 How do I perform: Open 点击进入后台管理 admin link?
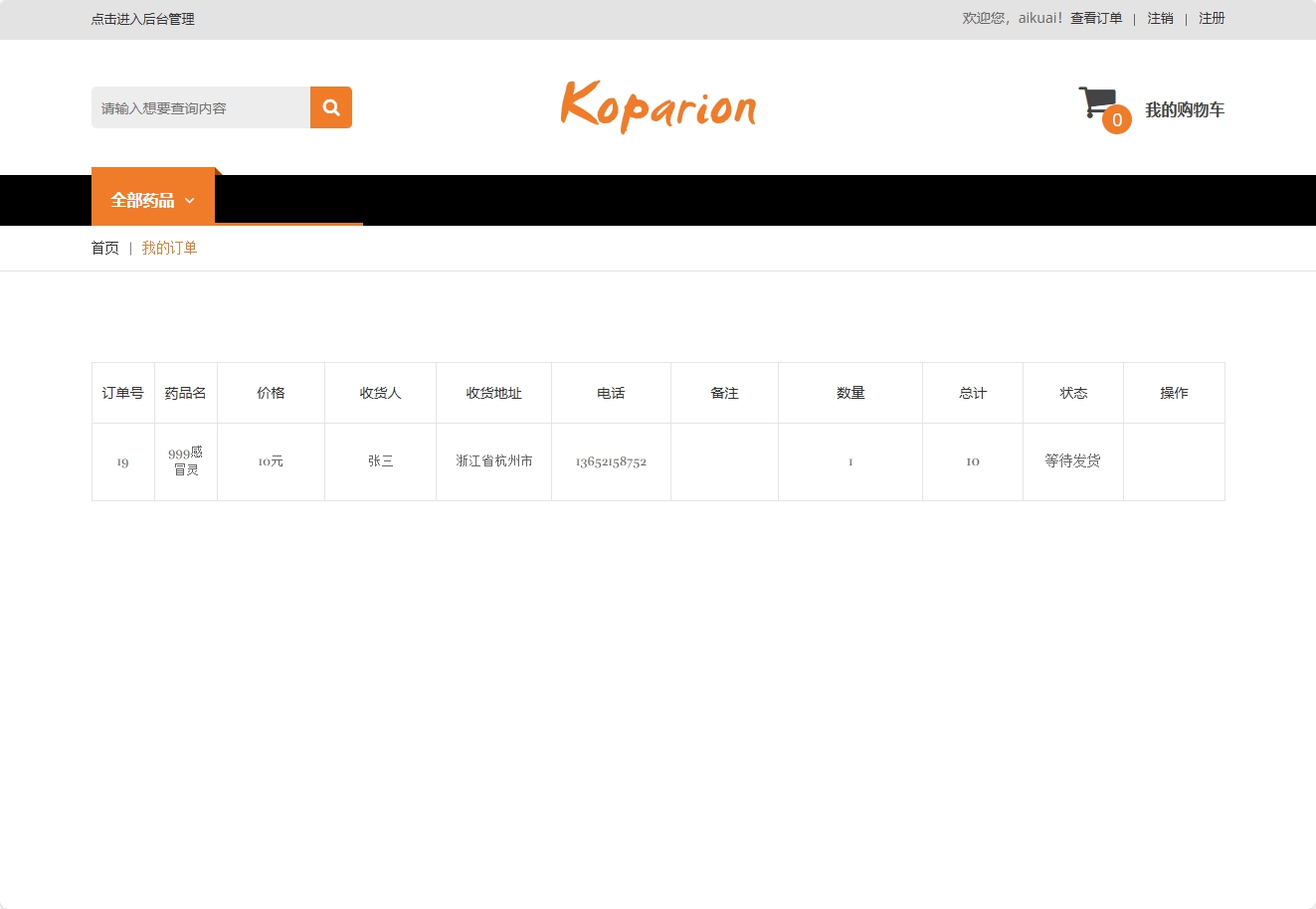point(142,18)
